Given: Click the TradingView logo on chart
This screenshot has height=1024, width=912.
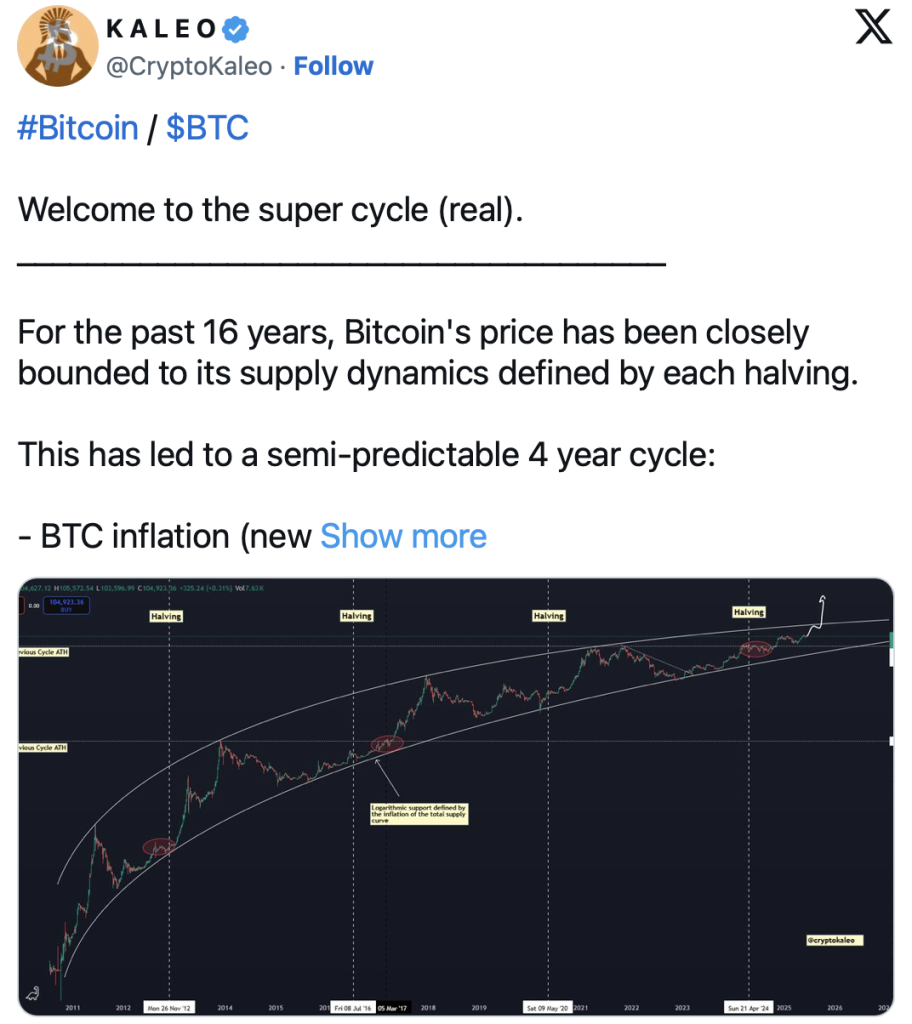Looking at the screenshot, I should point(32,993).
